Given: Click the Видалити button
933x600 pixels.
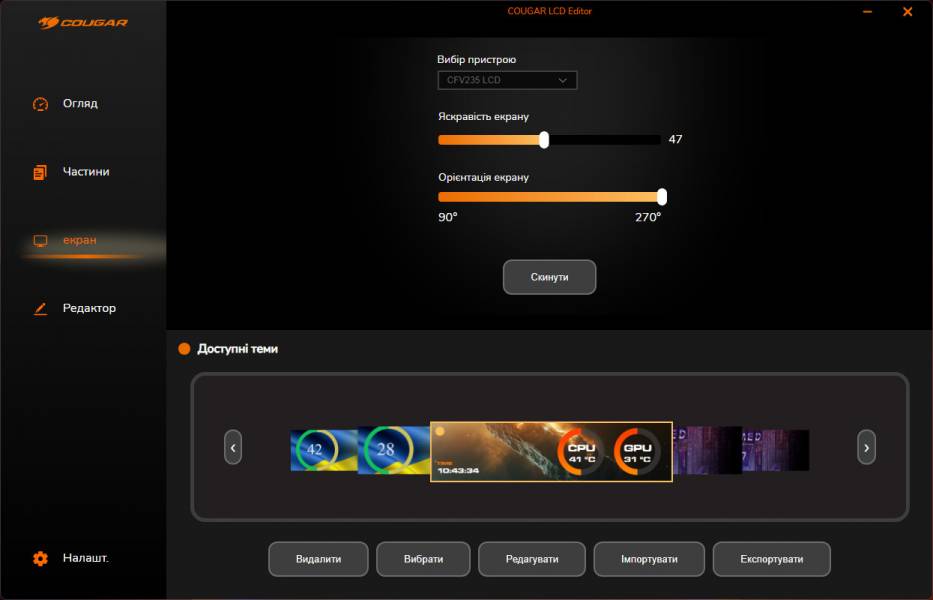Looking at the screenshot, I should pyautogui.click(x=318, y=559).
